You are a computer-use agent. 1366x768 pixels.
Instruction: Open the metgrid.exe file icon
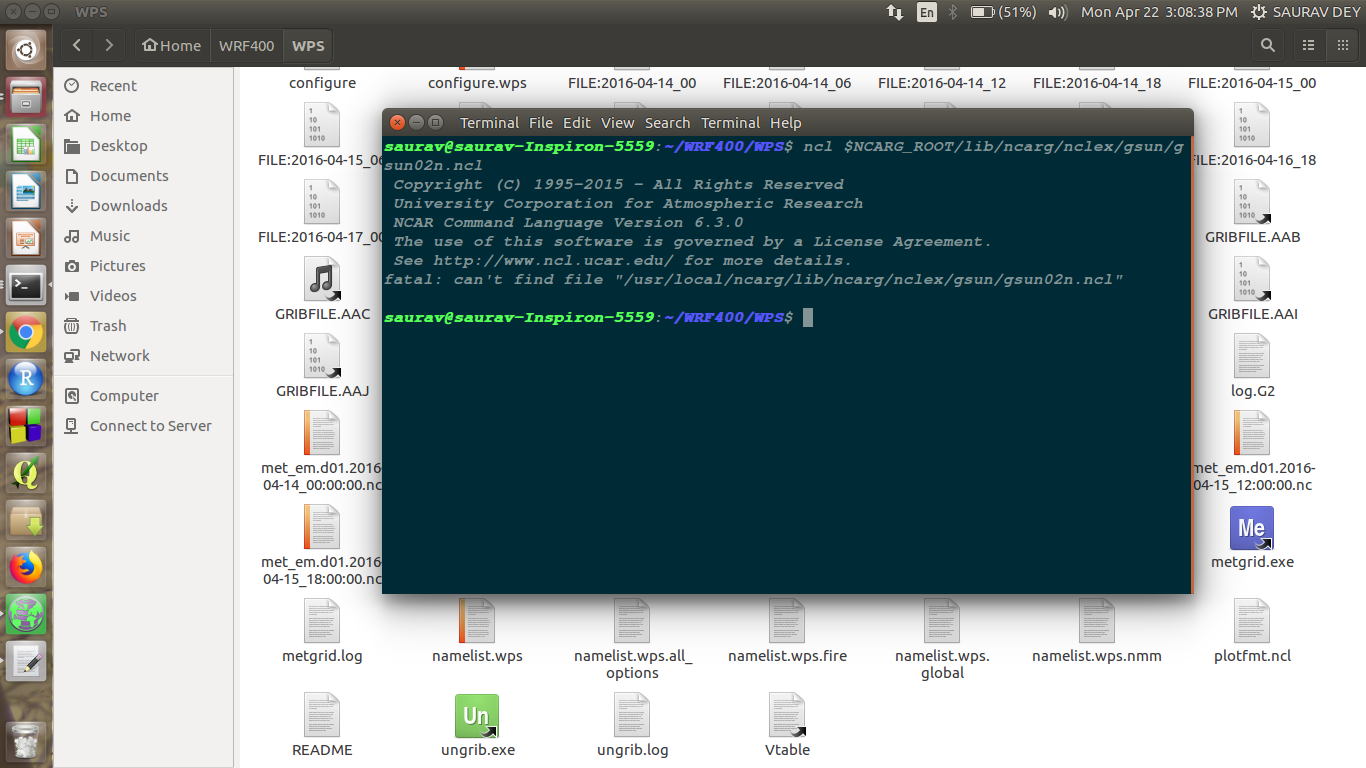click(1252, 528)
